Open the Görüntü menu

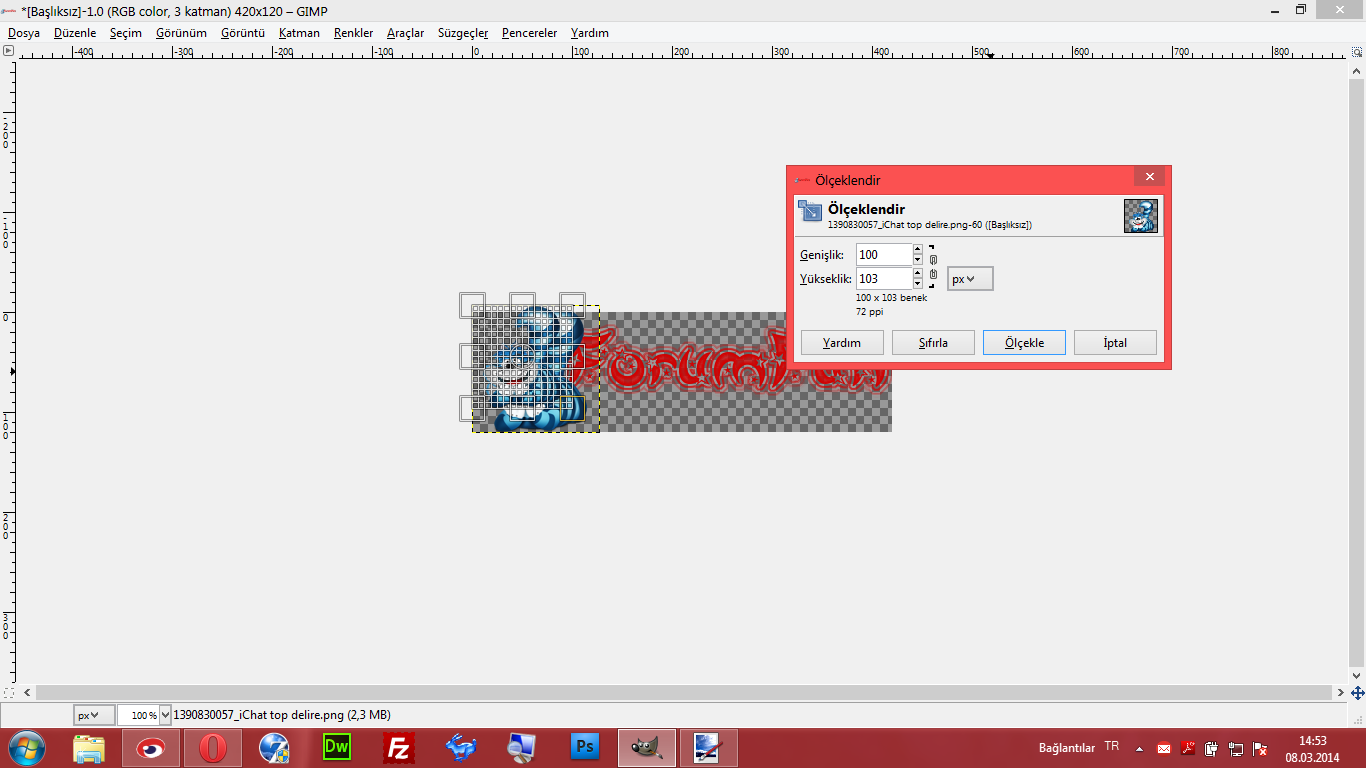[x=243, y=33]
